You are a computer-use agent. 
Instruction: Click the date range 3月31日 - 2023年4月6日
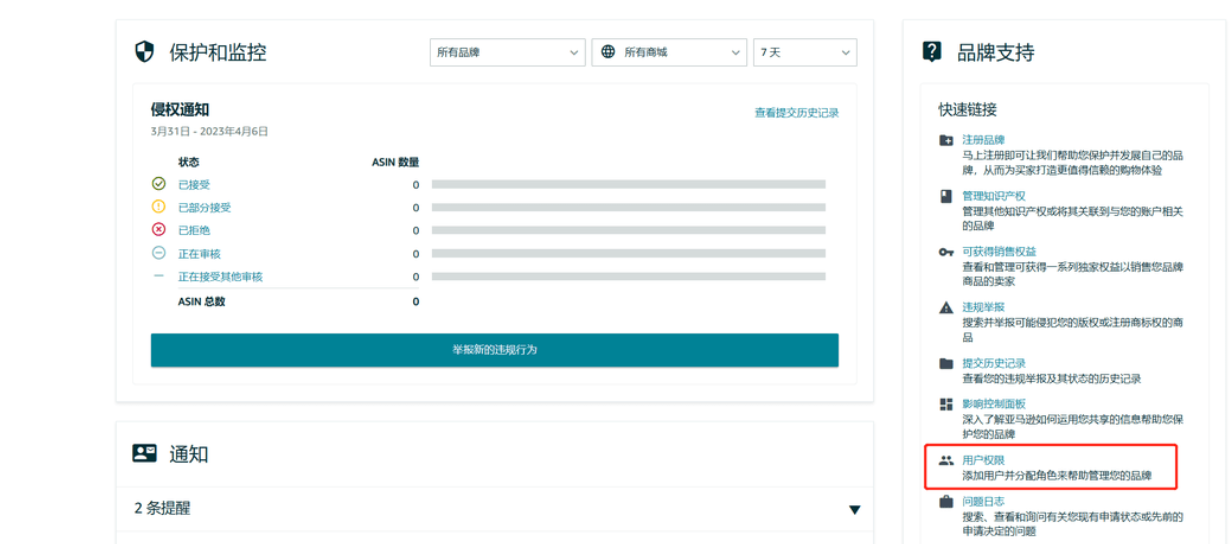tap(209, 131)
